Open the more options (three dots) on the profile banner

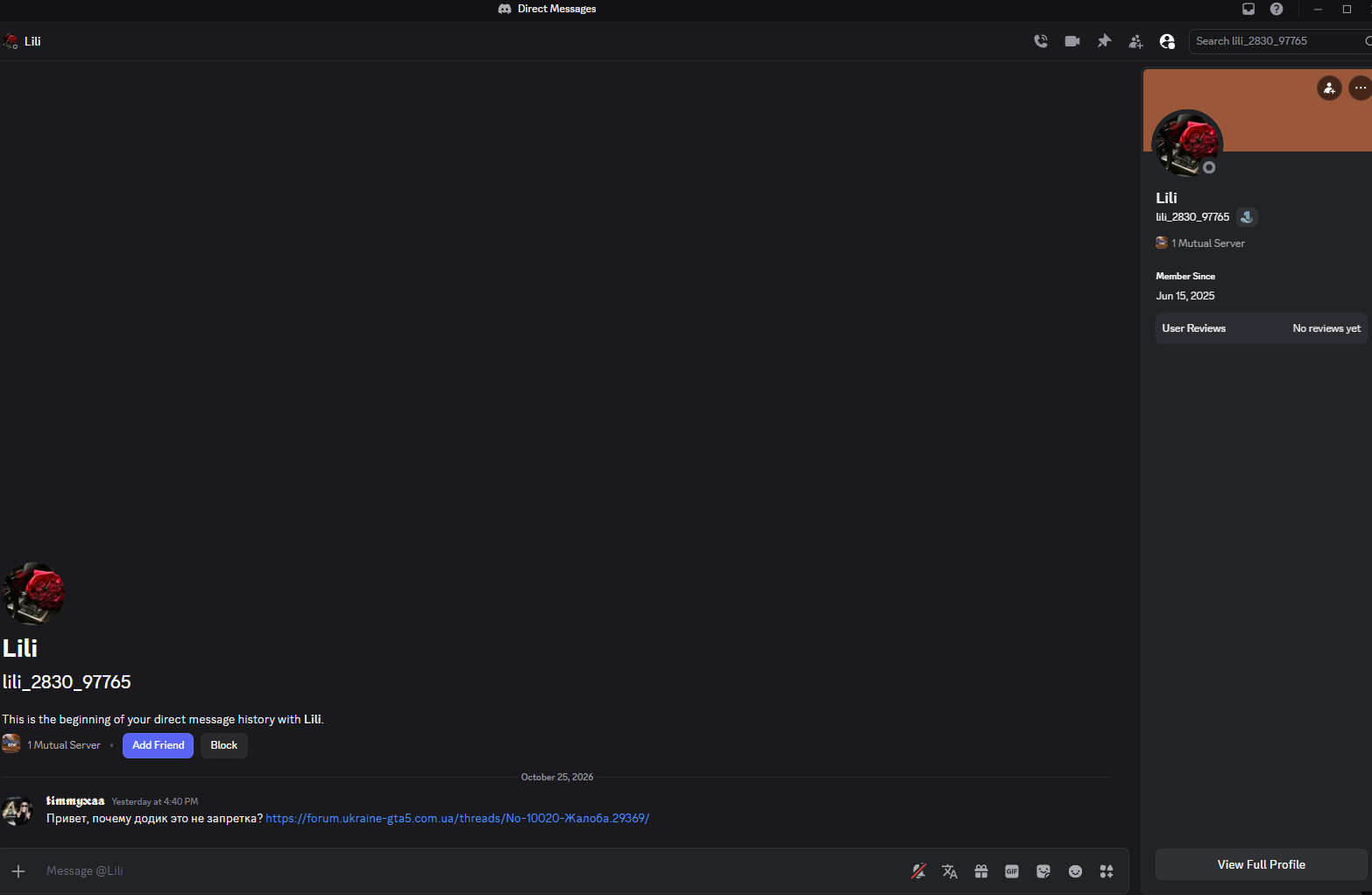pos(1360,88)
